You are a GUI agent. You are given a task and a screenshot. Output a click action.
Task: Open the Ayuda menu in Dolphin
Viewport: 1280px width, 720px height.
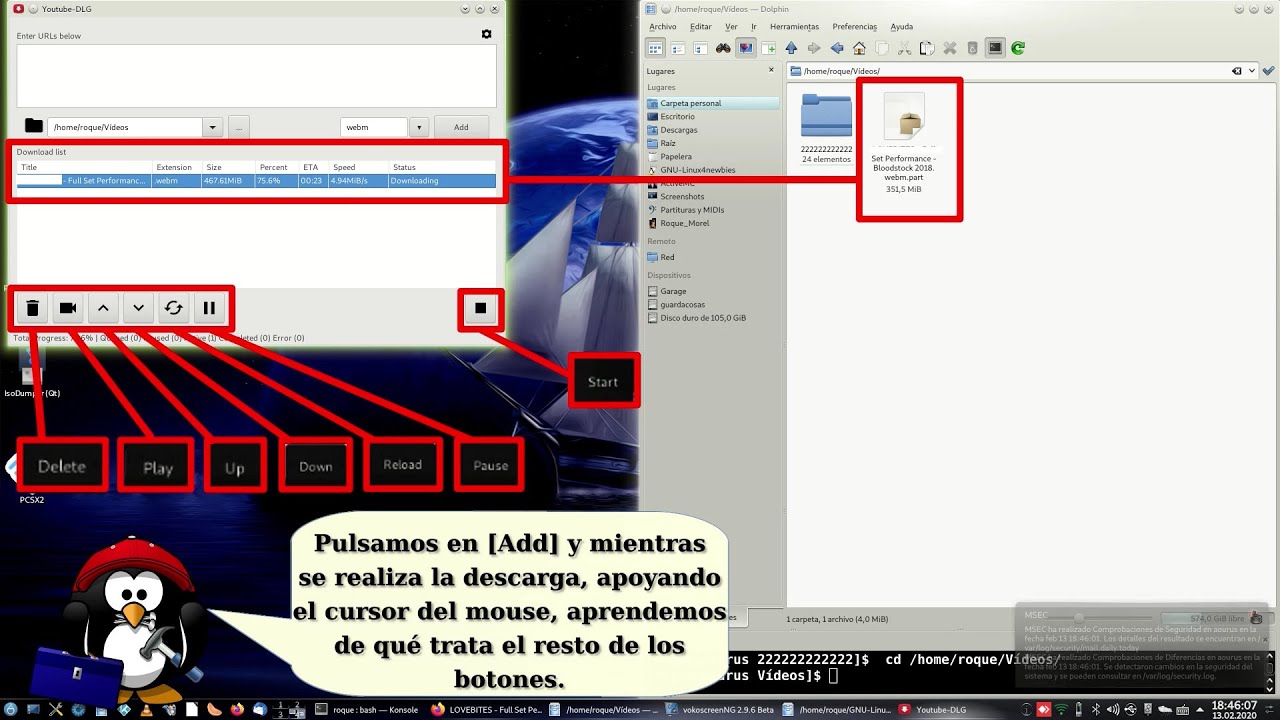(x=901, y=27)
